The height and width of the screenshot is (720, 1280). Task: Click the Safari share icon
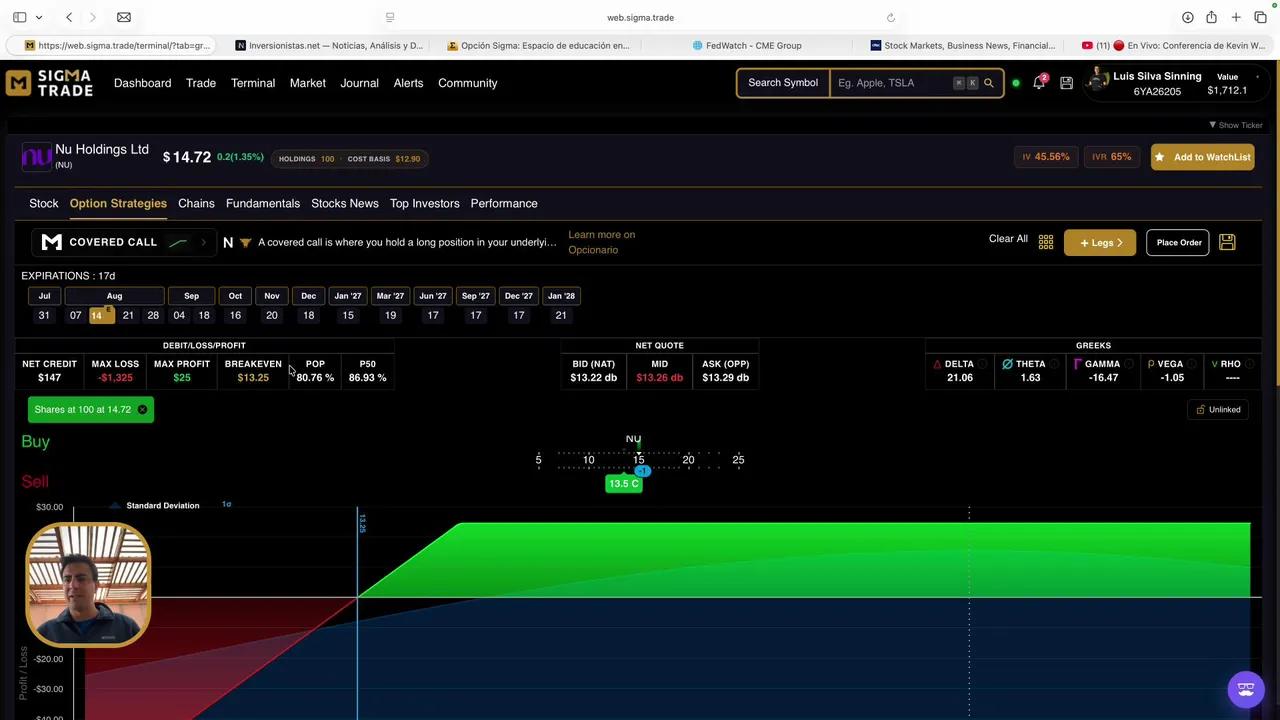pyautogui.click(x=1211, y=17)
